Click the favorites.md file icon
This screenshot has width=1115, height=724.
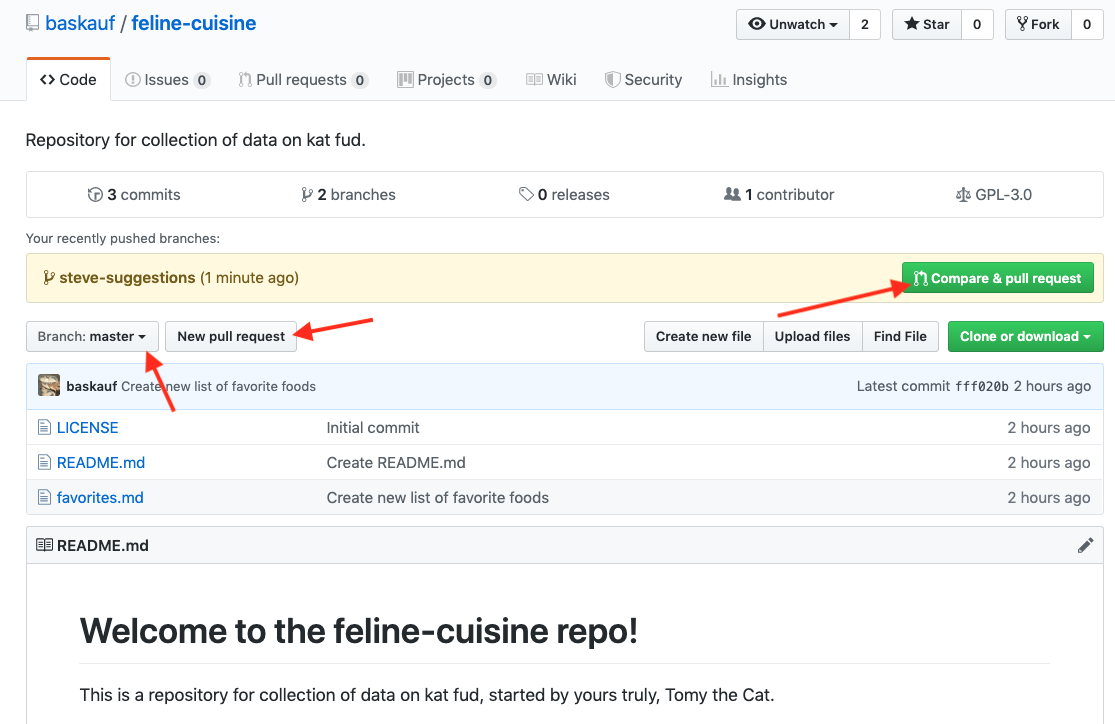pyautogui.click(x=44, y=497)
